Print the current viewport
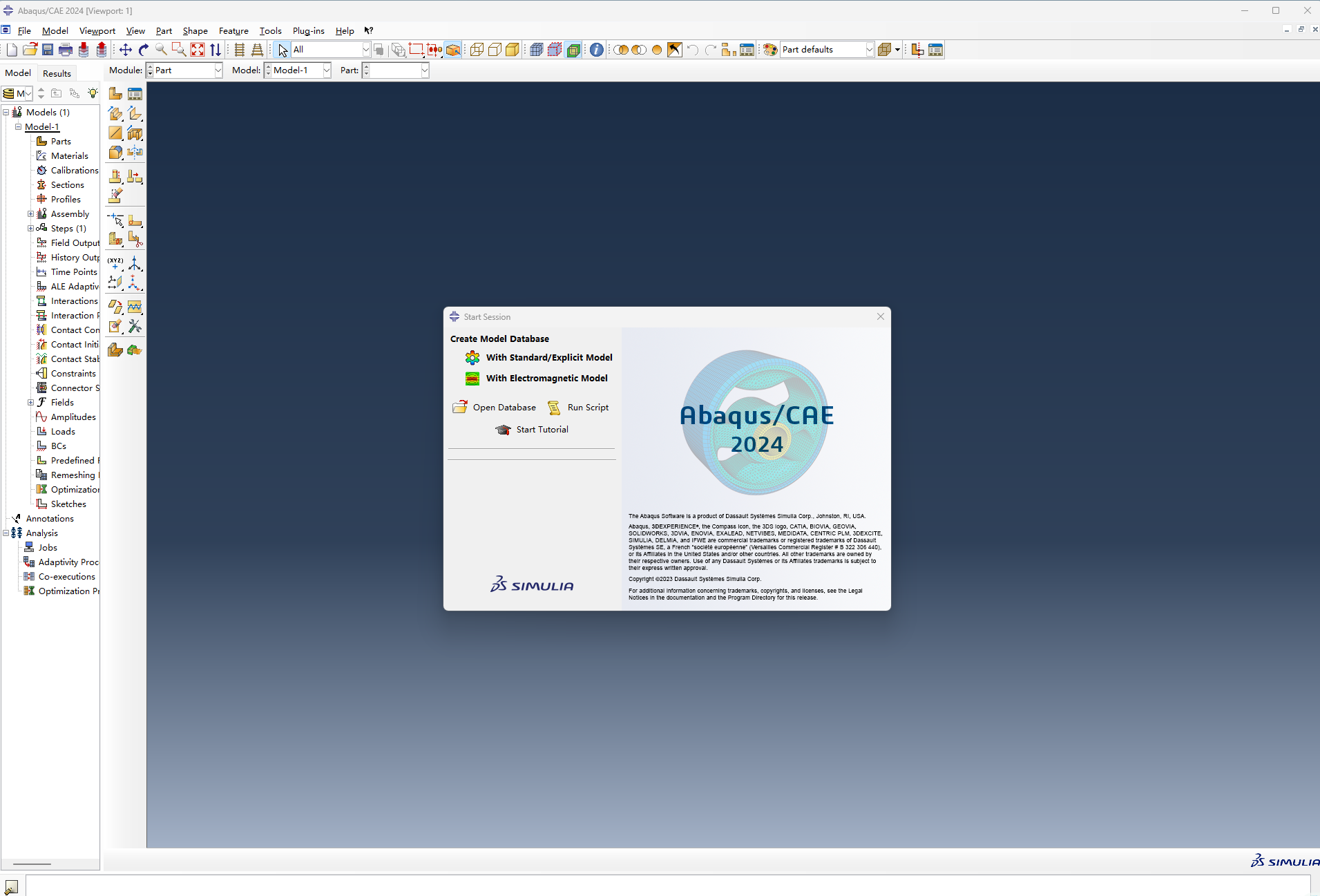This screenshot has width=1320, height=896. tap(65, 49)
